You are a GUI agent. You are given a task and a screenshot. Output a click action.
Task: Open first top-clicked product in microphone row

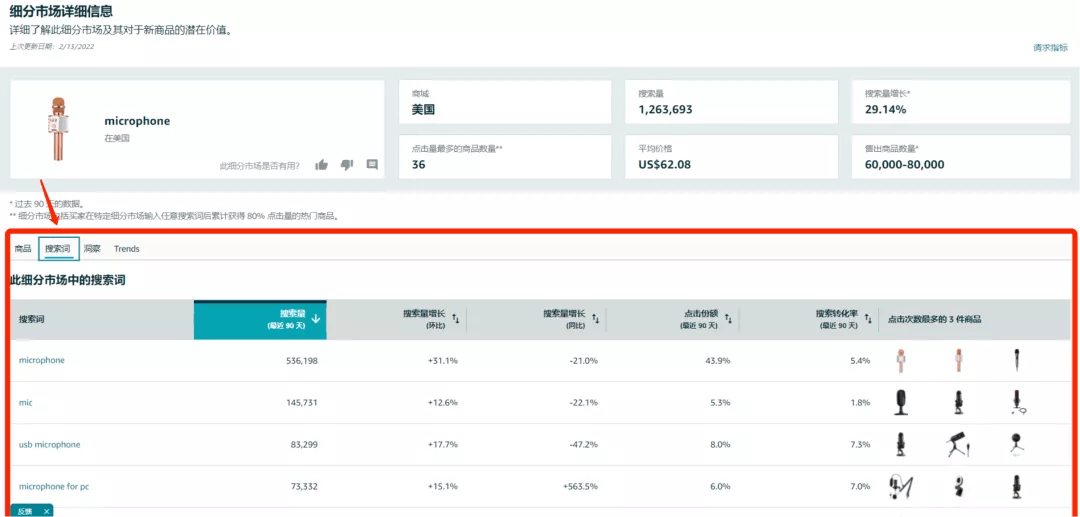(900, 360)
